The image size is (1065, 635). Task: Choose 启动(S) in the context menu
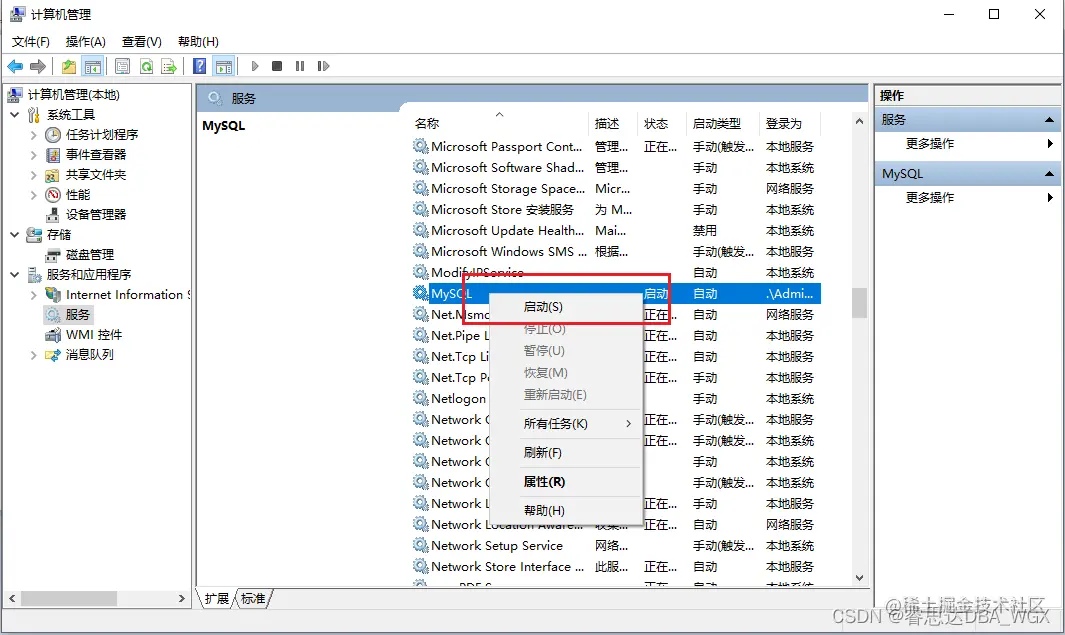click(566, 307)
